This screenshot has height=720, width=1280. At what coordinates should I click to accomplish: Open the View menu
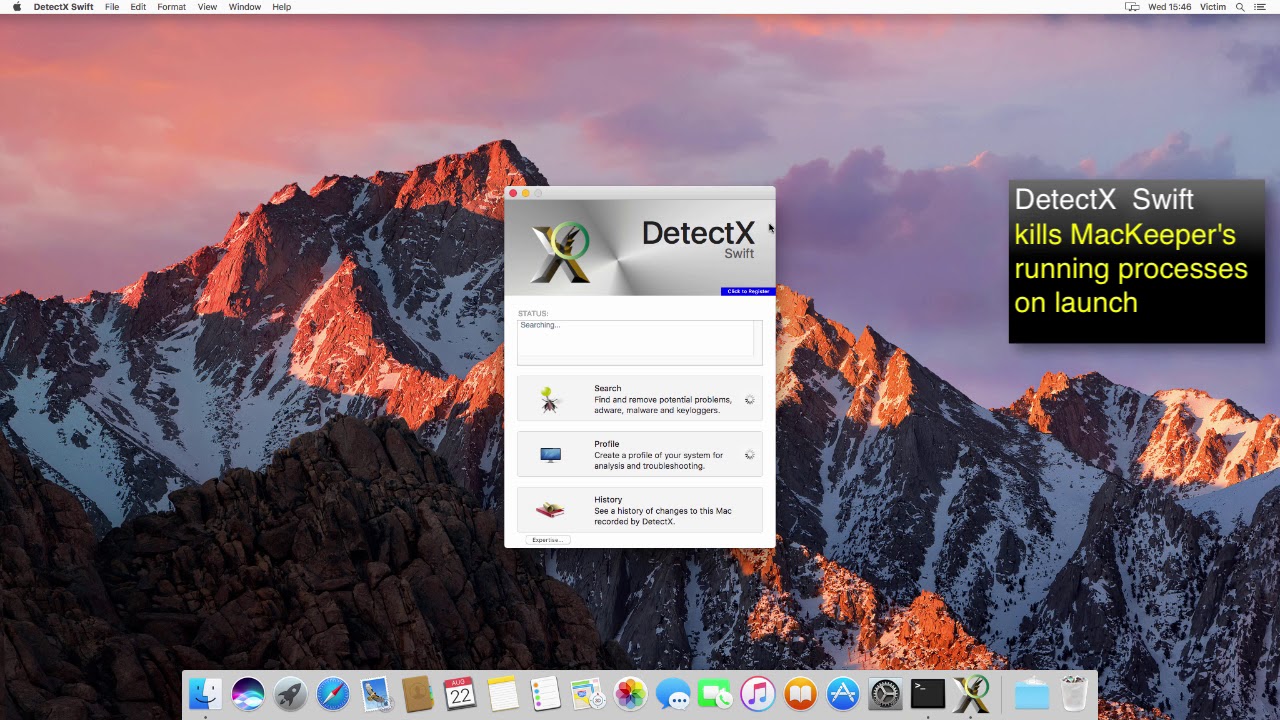(207, 7)
